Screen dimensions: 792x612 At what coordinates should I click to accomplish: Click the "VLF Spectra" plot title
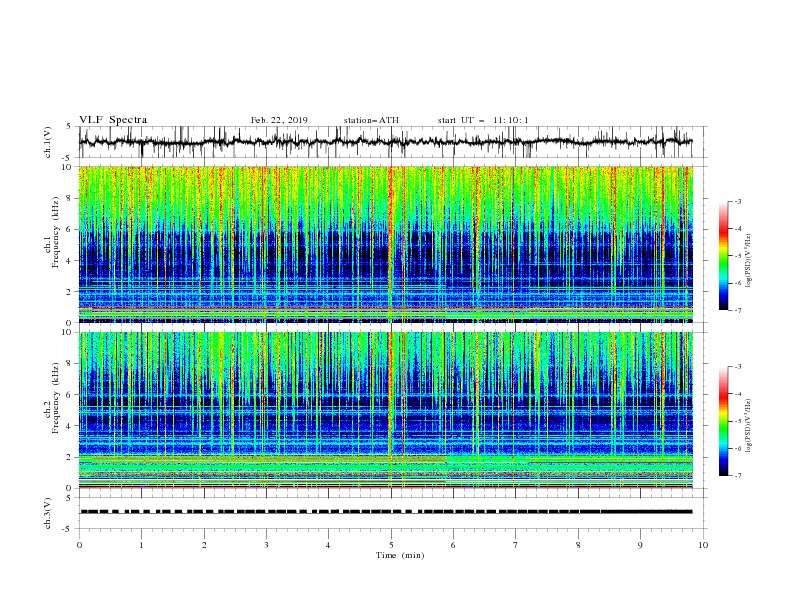[x=113, y=120]
